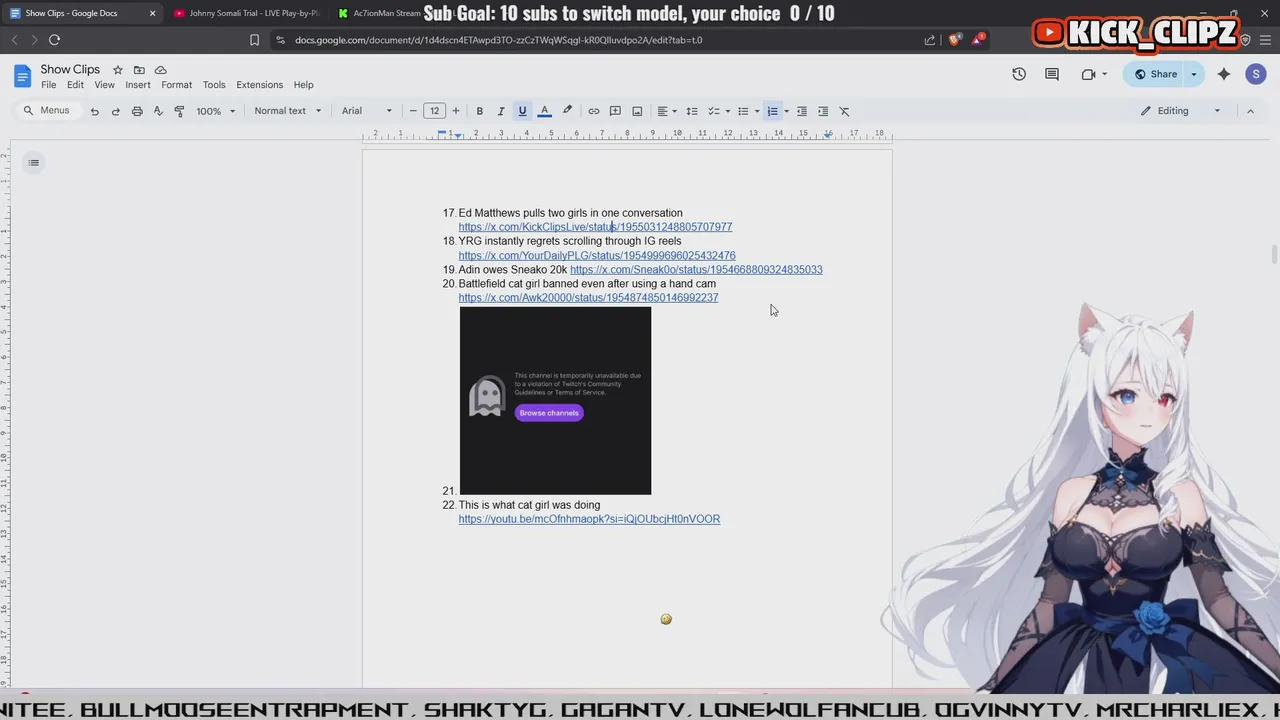Bookmark this page in address bar
Screen dimensions: 1280x720
(x=254, y=40)
